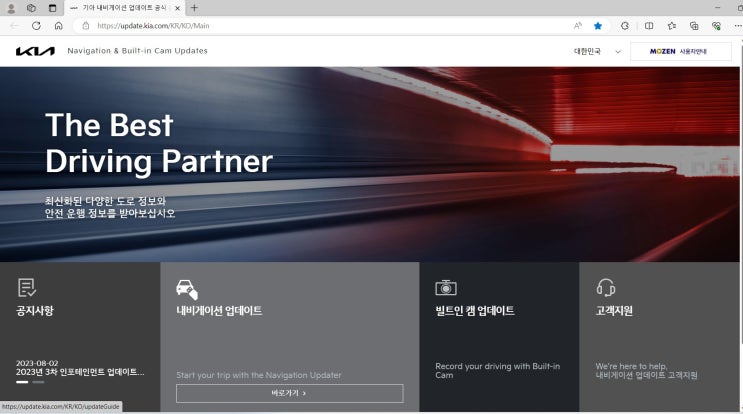The image size is (743, 414).
Task: Refresh the current page
Action: coord(36,26)
